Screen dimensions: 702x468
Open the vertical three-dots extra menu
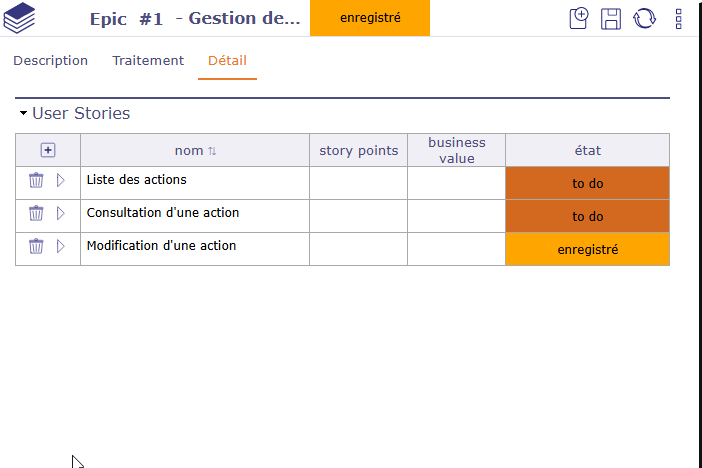(x=679, y=18)
